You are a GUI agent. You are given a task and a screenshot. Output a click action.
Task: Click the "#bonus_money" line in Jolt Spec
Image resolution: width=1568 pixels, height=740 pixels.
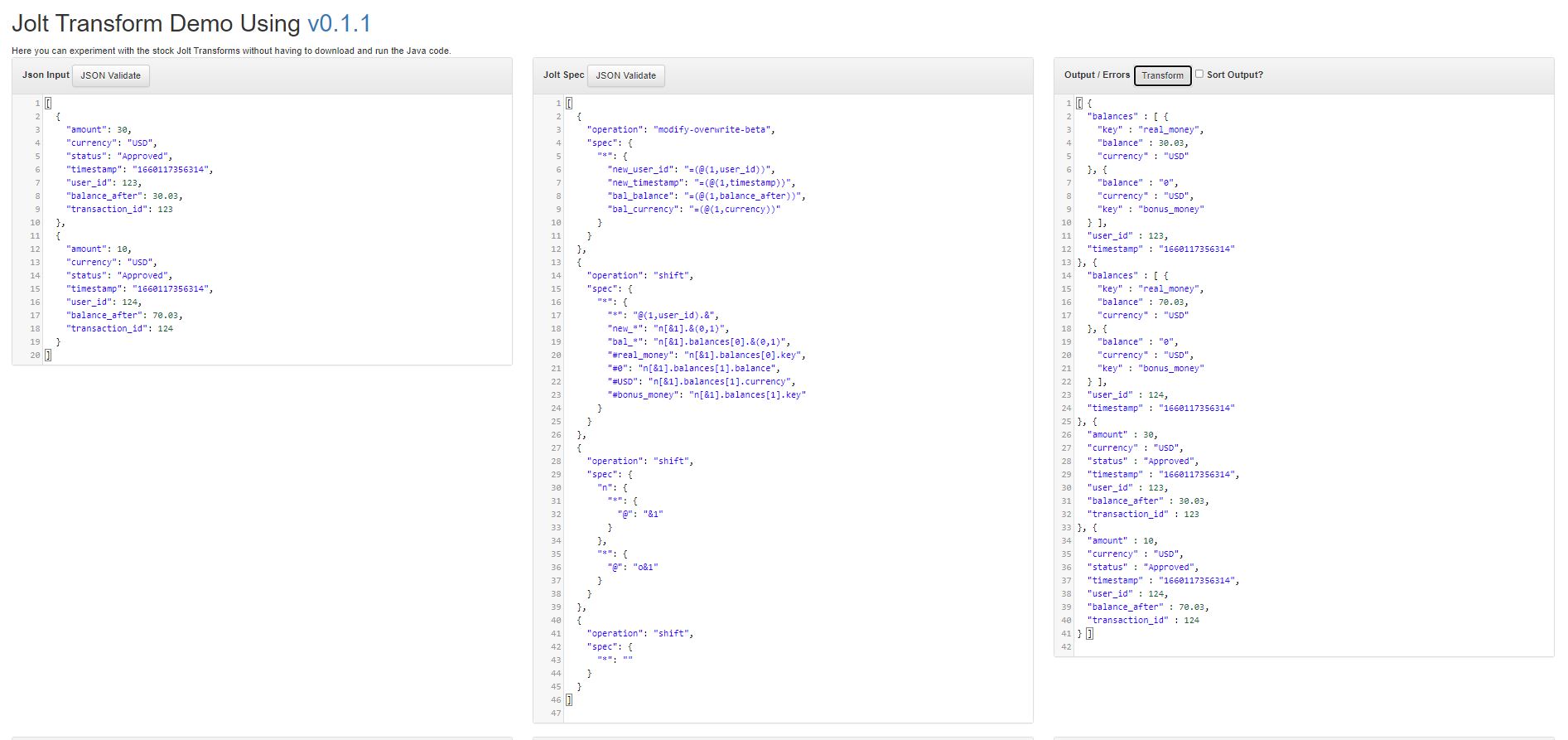(707, 394)
